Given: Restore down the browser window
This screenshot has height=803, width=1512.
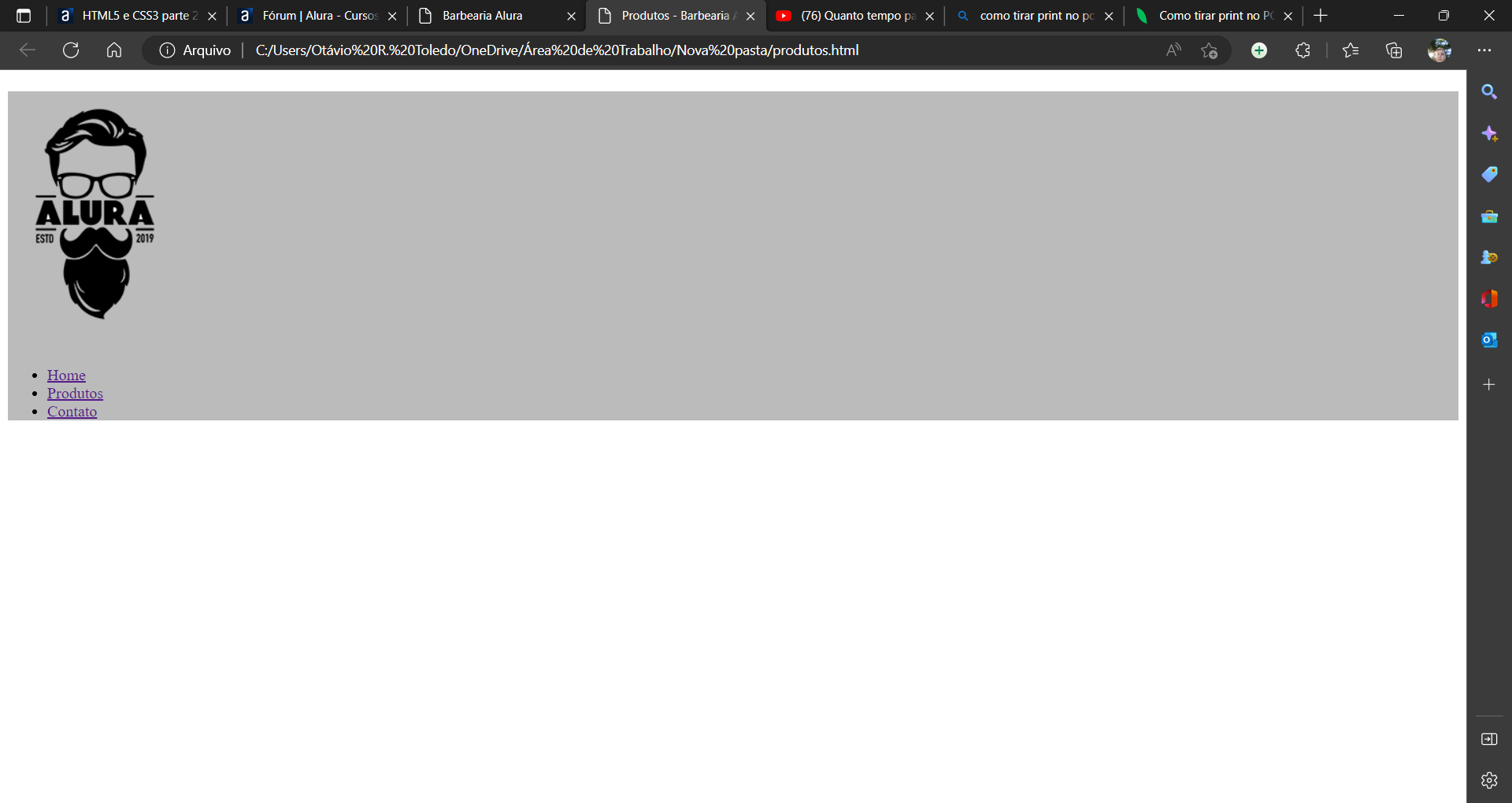Looking at the screenshot, I should coord(1443,16).
